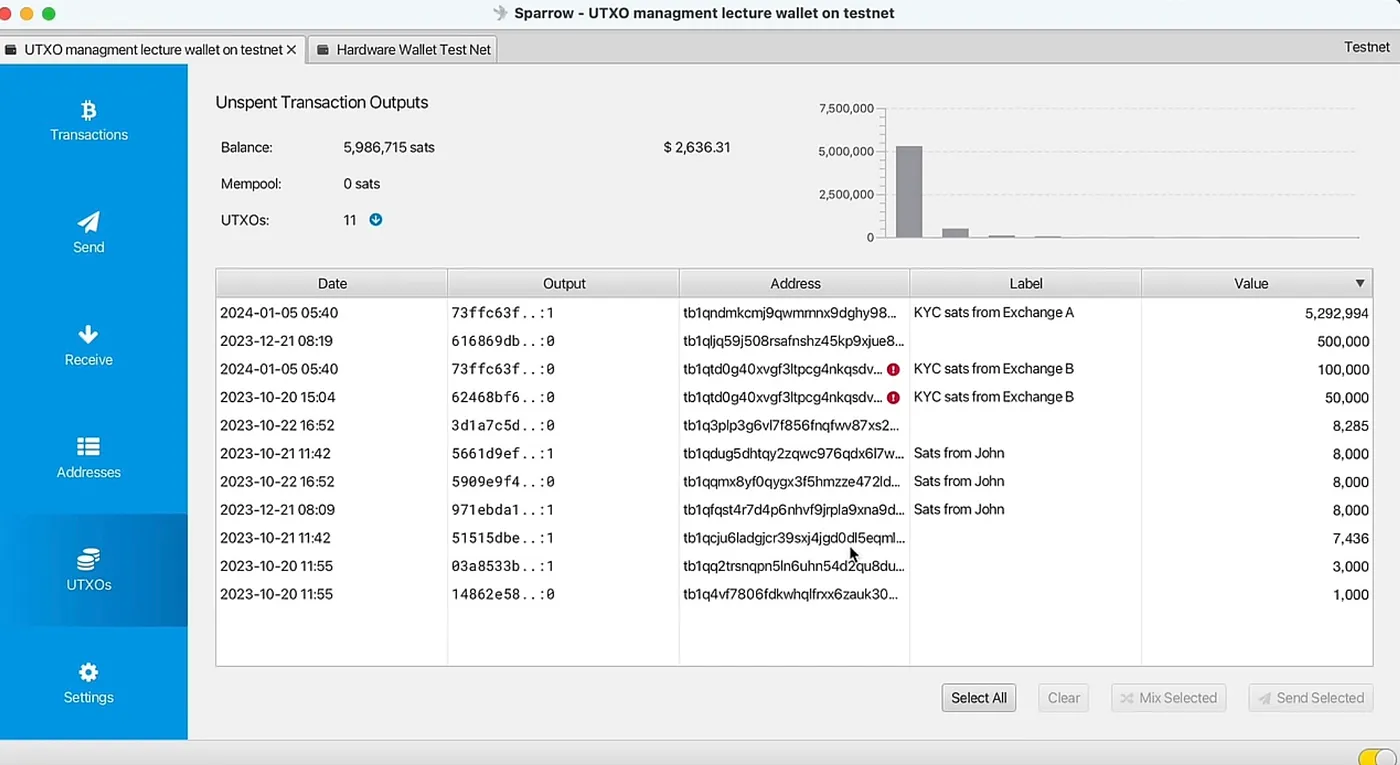Open the Transactions view via Bitcoin icon

click(89, 110)
